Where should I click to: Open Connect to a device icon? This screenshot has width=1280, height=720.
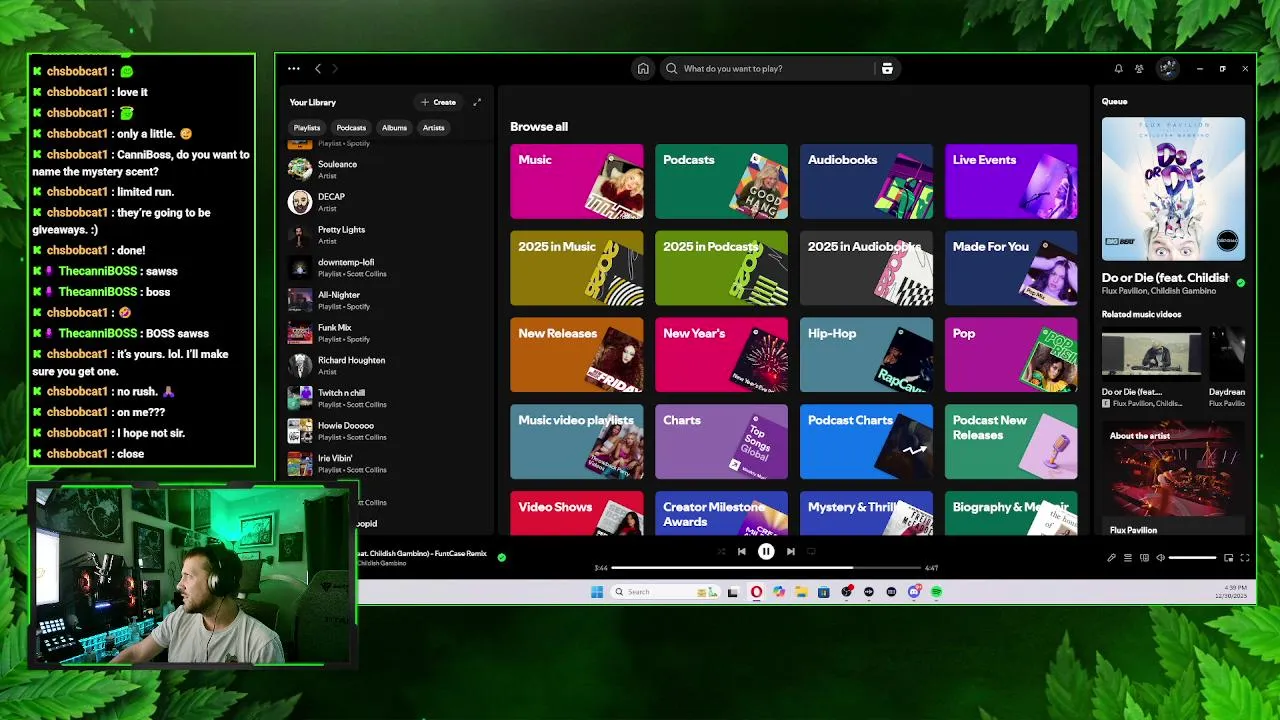pos(1144,558)
